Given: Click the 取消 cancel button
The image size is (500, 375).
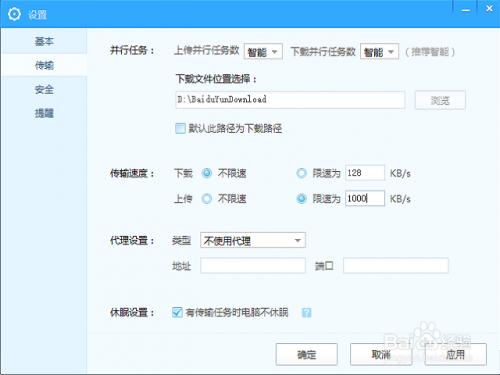Looking at the screenshot, I should pyautogui.click(x=381, y=355).
